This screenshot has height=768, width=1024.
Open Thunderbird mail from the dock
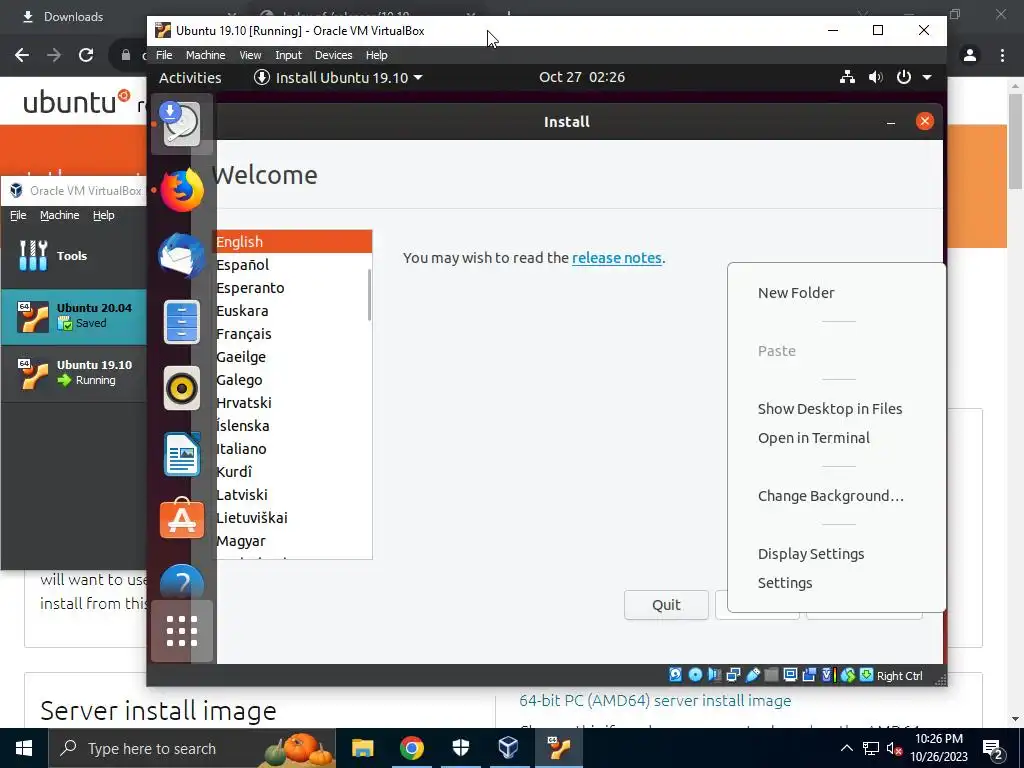point(182,256)
